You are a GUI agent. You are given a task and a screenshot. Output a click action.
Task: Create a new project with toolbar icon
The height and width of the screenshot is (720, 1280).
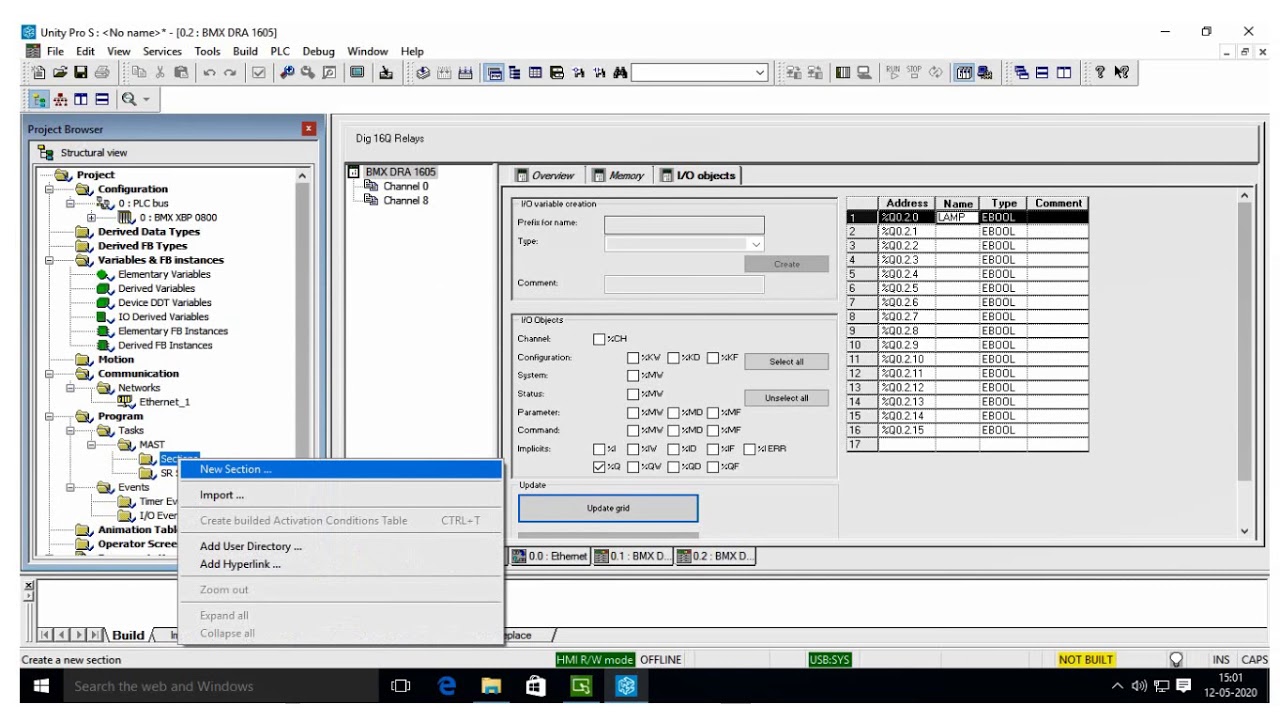37,72
